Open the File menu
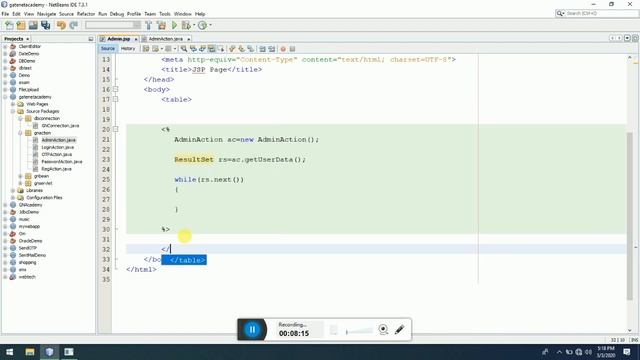Image resolution: width=640 pixels, height=360 pixels. tap(5, 13)
